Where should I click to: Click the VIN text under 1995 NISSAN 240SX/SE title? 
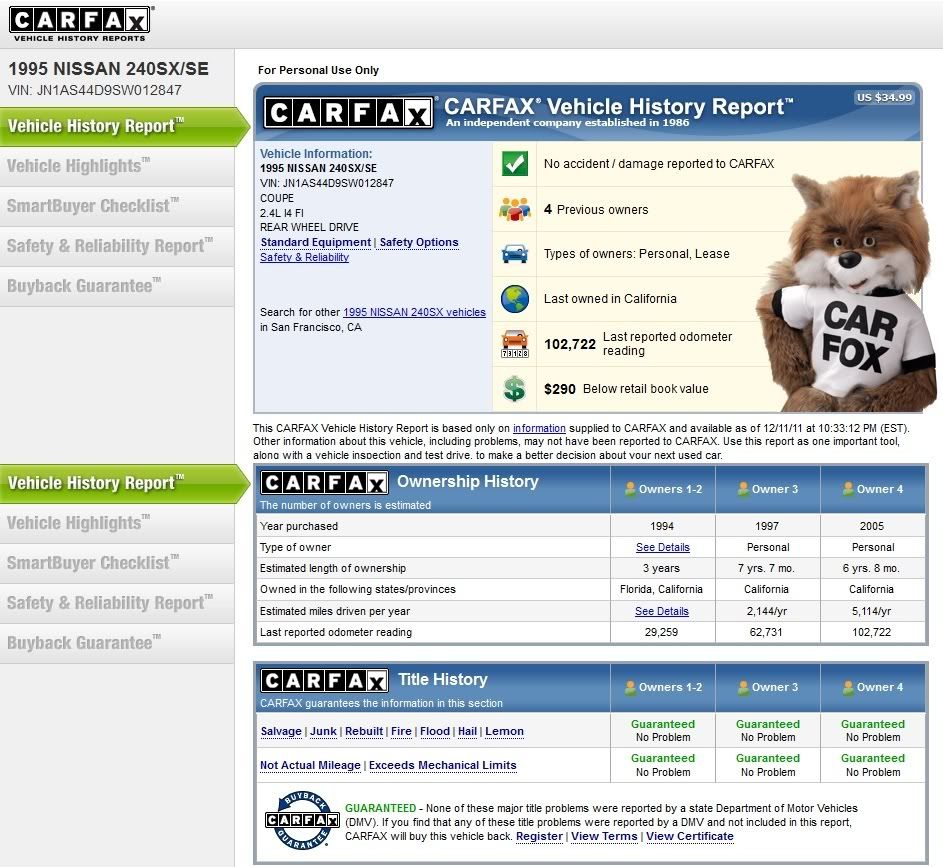point(94,90)
